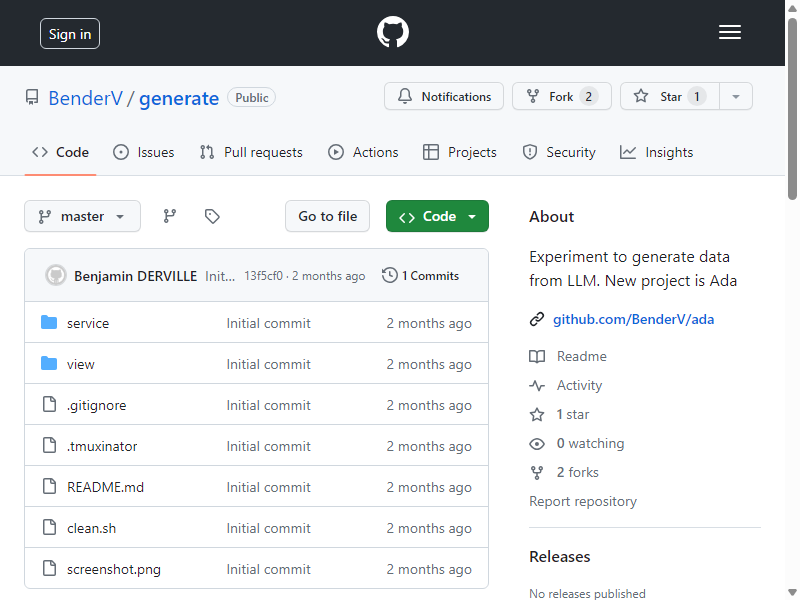The width and height of the screenshot is (800, 600).
Task: Open the BenderV owner link
Action: click(x=86, y=98)
